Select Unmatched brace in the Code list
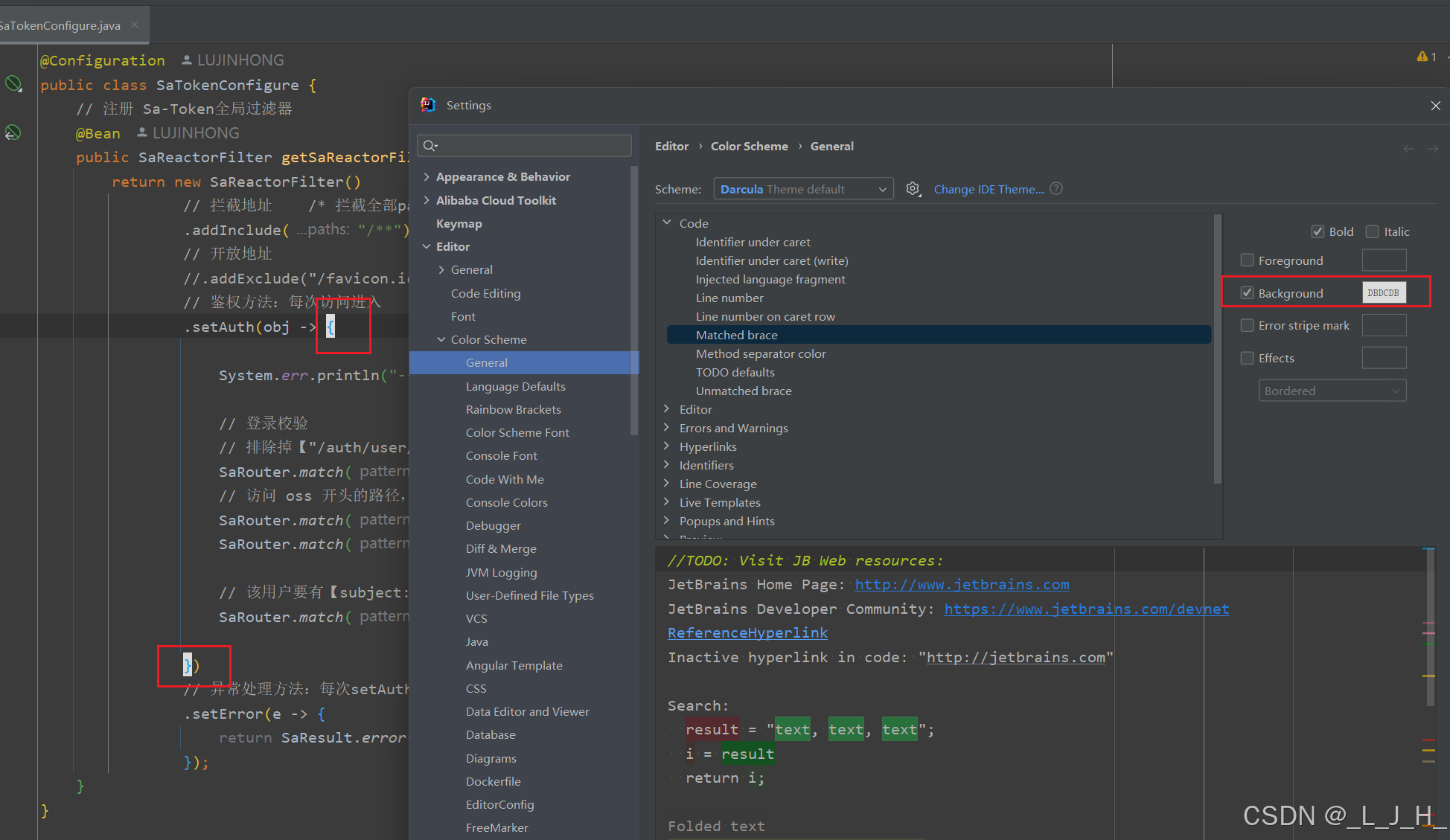1450x840 pixels. 743,391
